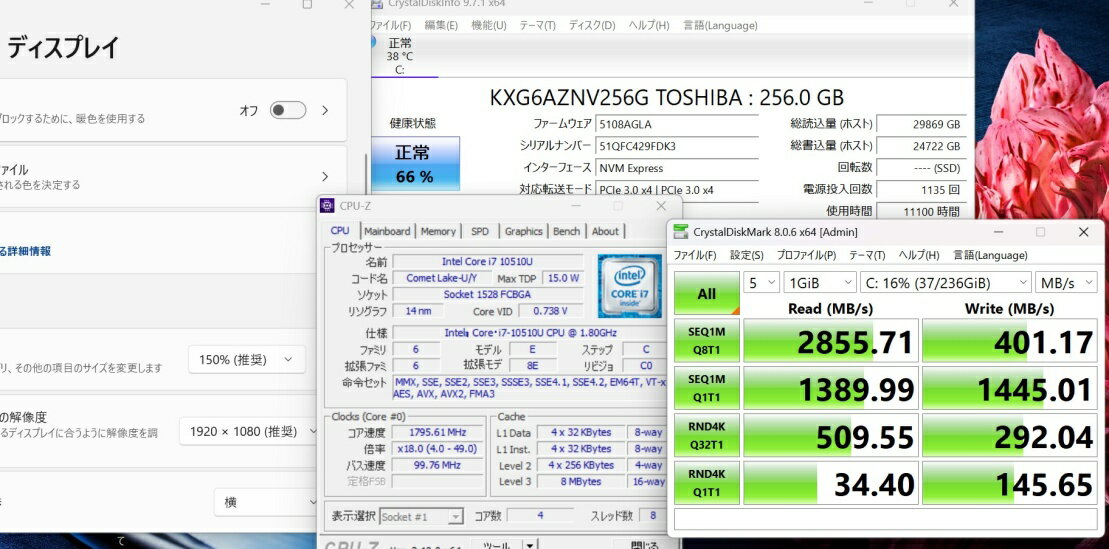Start the SEQ1M Q8T1 test
Screen dimensions: 1109x549
[706, 342]
